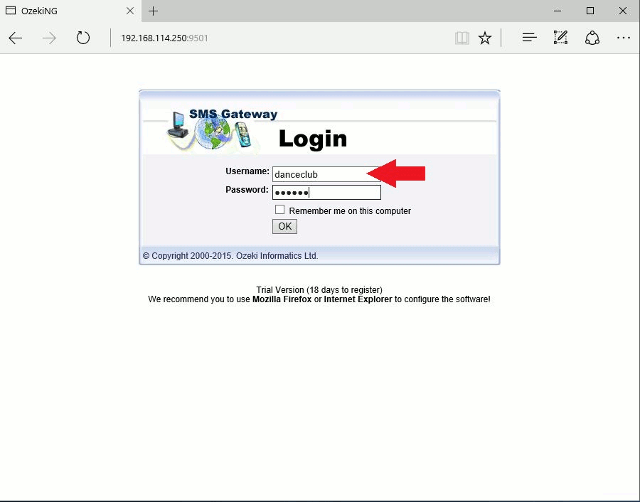Click the Username field with danceclub

(x=326, y=174)
